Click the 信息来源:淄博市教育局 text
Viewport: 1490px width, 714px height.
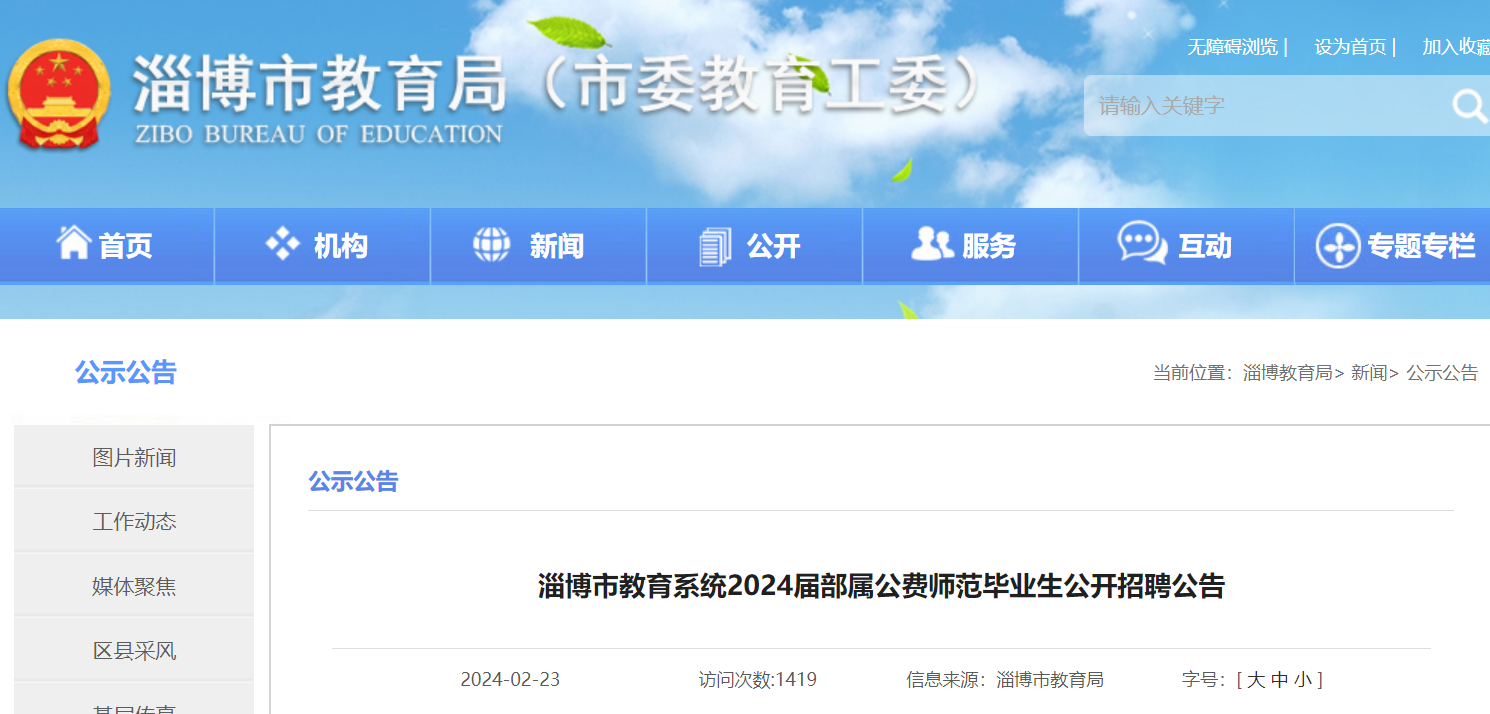[1005, 680]
